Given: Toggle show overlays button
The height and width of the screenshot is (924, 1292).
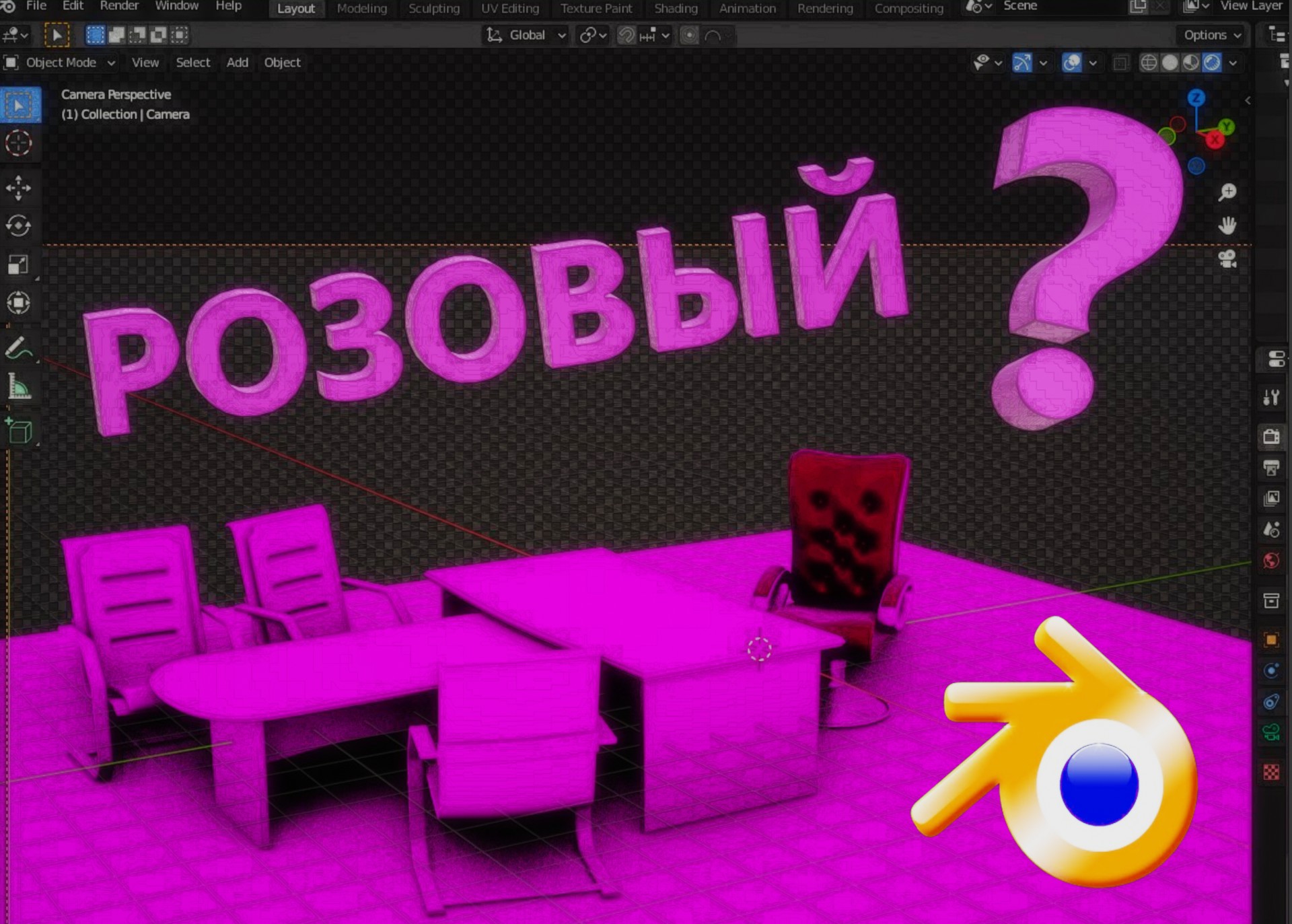Looking at the screenshot, I should (x=1071, y=63).
